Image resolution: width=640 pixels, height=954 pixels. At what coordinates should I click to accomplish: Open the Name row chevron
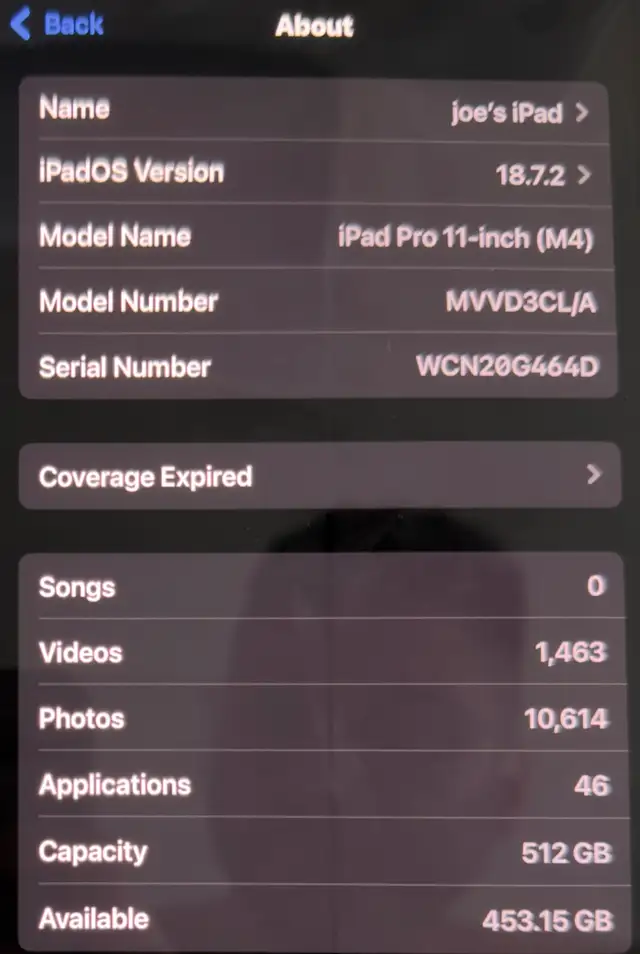click(x=582, y=112)
